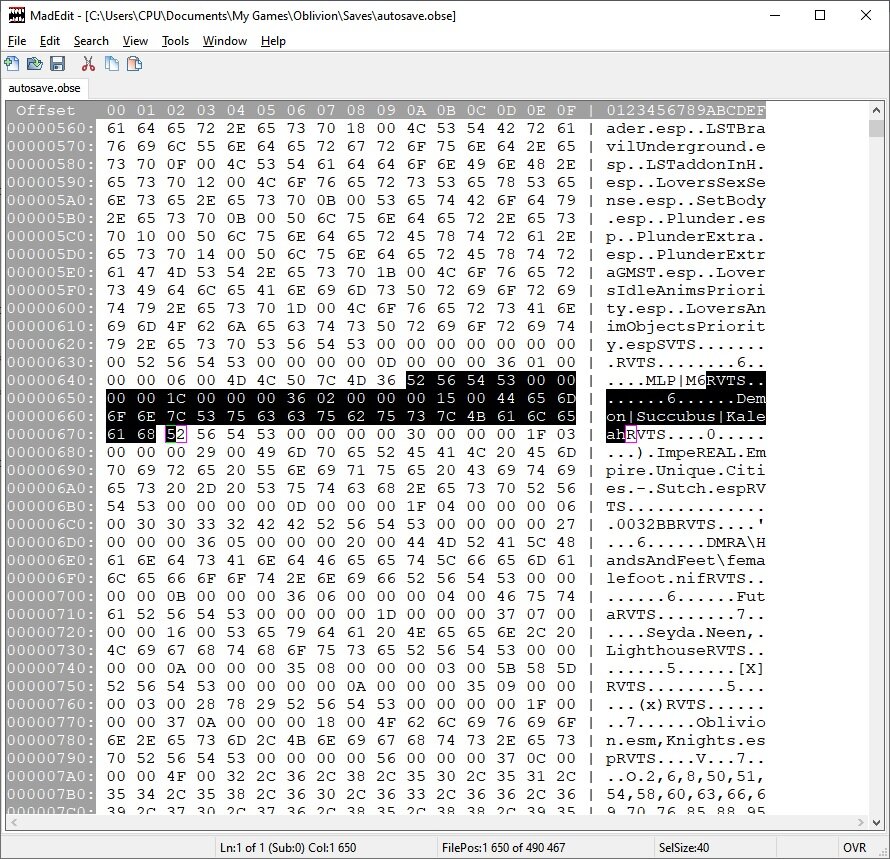
Task: Click the ASCII text '.0032BBRVTS....''
Action: pos(686,524)
